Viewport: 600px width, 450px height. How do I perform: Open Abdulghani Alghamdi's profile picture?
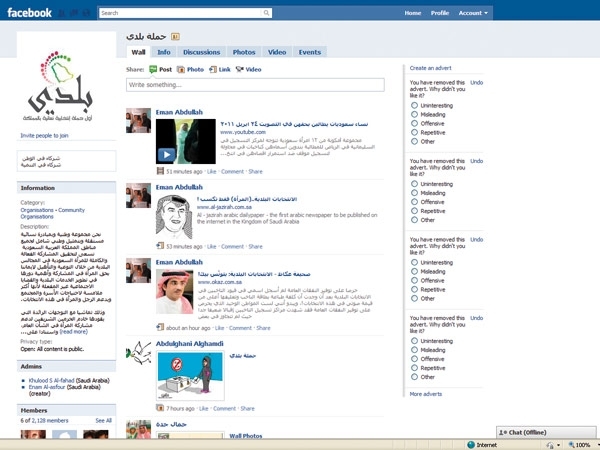coord(139,353)
